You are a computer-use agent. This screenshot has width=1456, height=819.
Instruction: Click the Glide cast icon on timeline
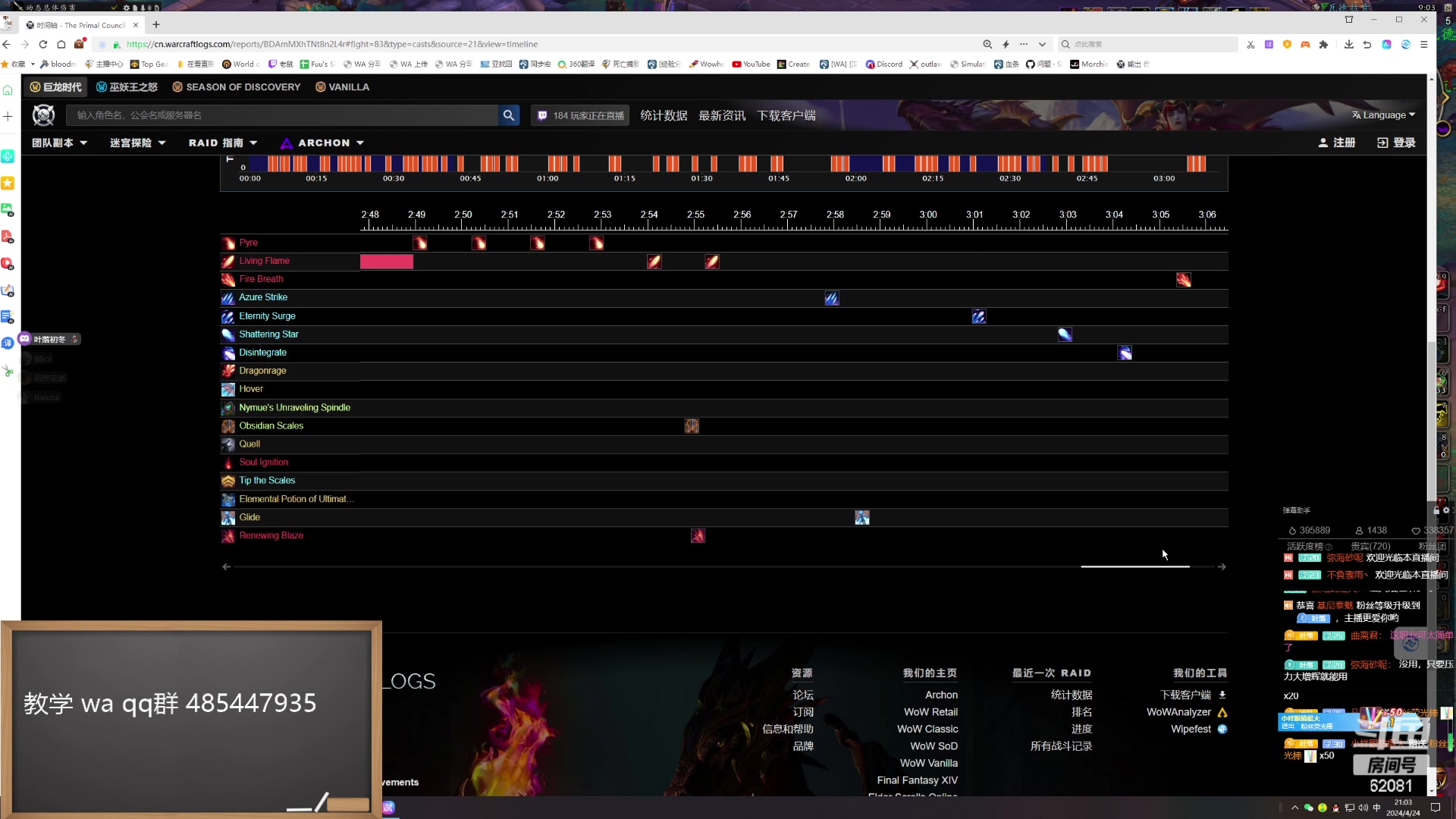coord(861,517)
